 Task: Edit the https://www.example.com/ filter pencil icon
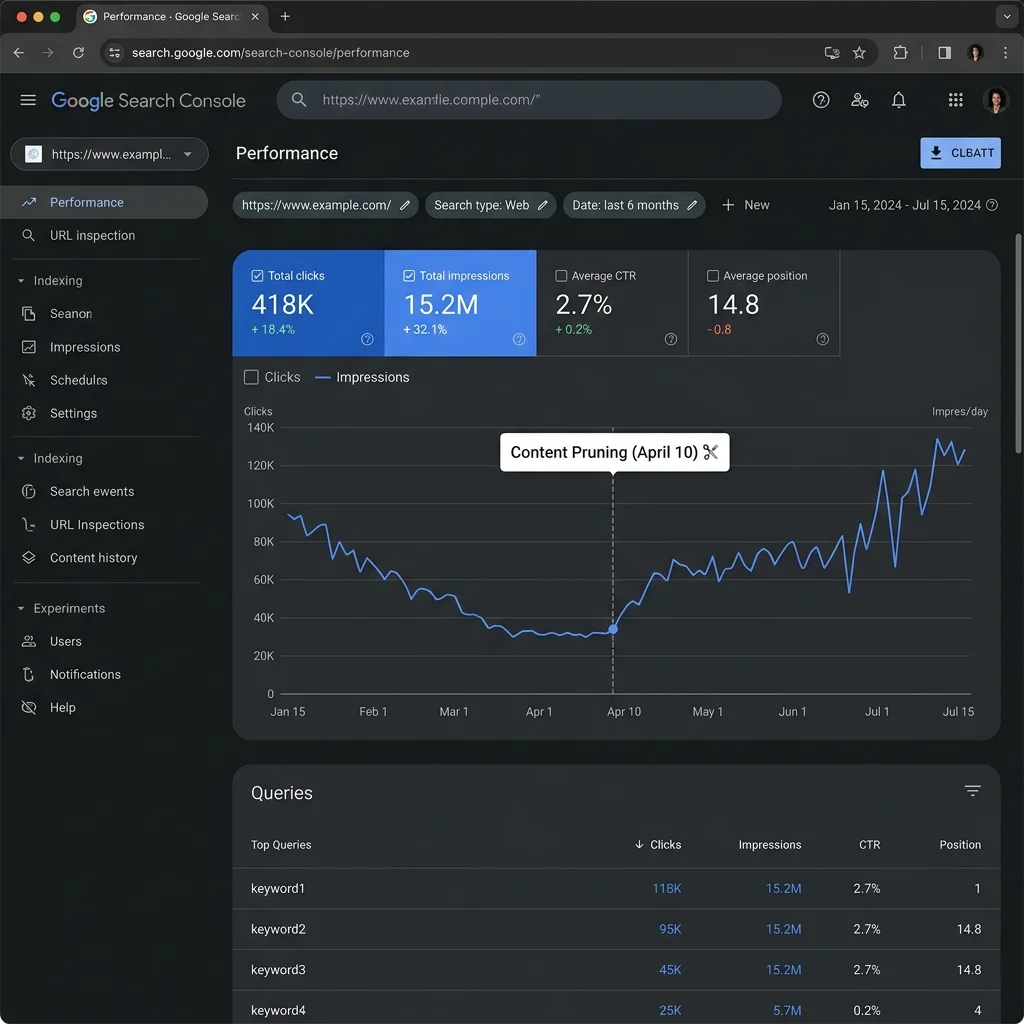point(405,205)
